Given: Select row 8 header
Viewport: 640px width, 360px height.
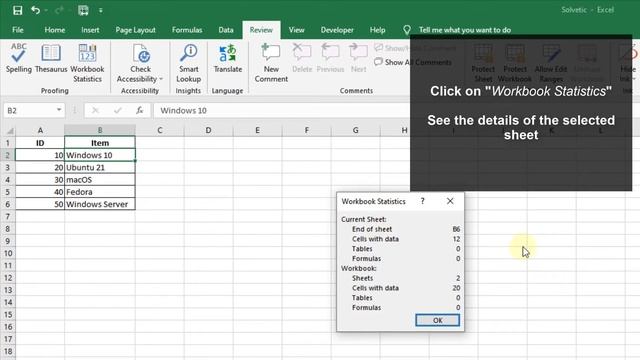Looking at the screenshot, I should coord(7,229).
